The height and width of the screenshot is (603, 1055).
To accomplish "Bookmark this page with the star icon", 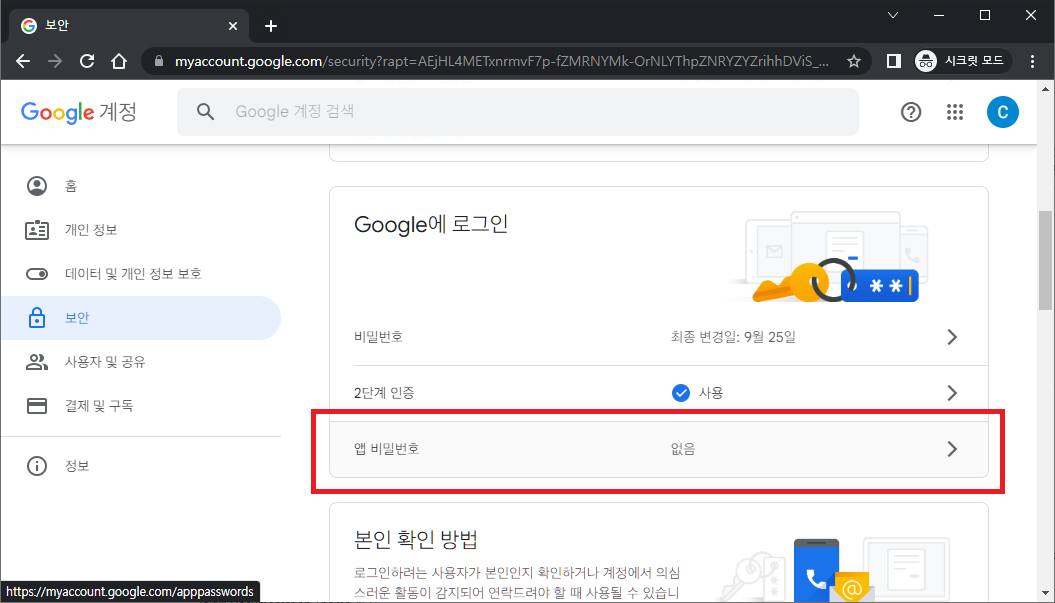I will click(x=854, y=61).
